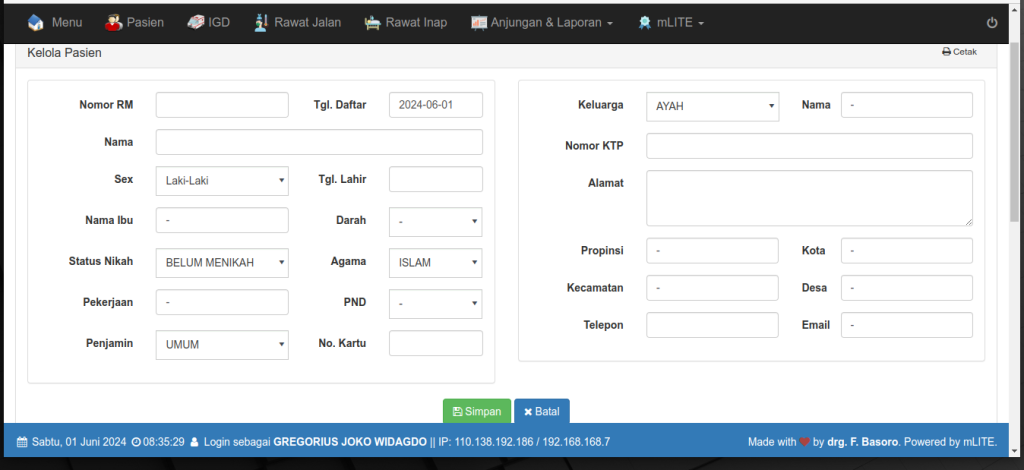Click the Batal cancel button

(541, 411)
